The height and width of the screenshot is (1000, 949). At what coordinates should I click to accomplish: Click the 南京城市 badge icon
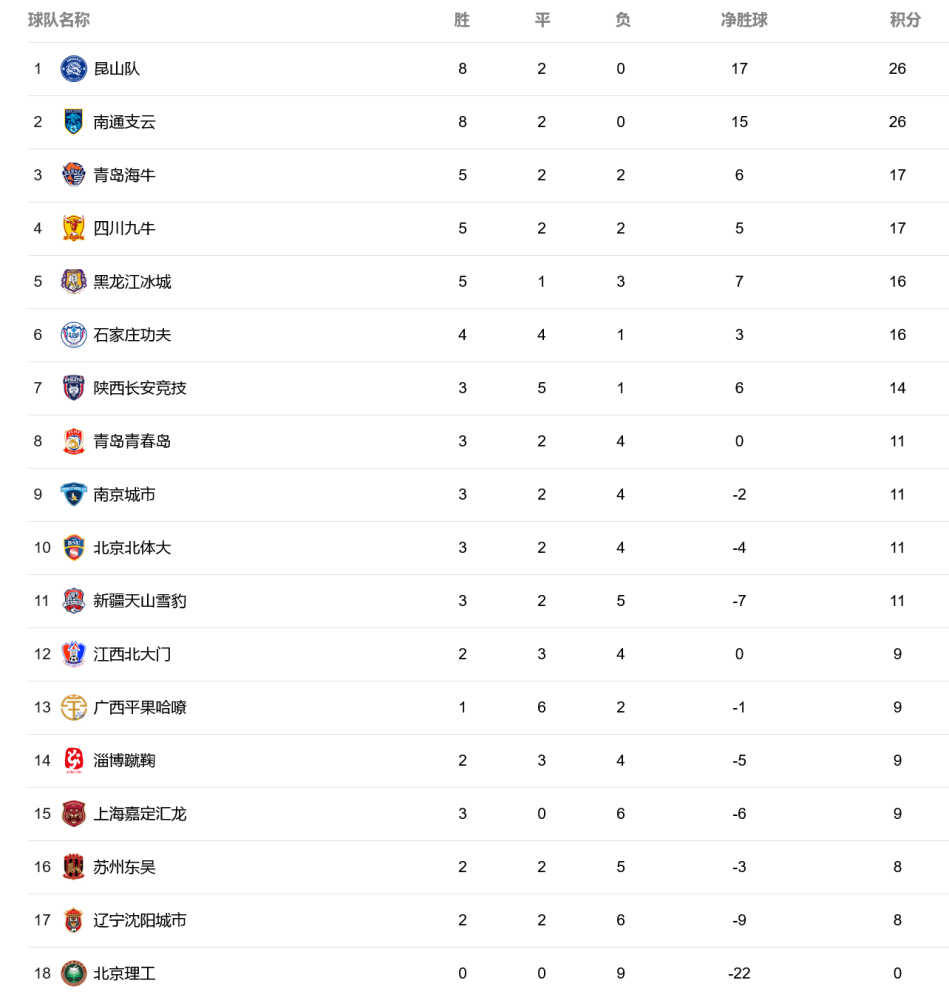click(73, 494)
